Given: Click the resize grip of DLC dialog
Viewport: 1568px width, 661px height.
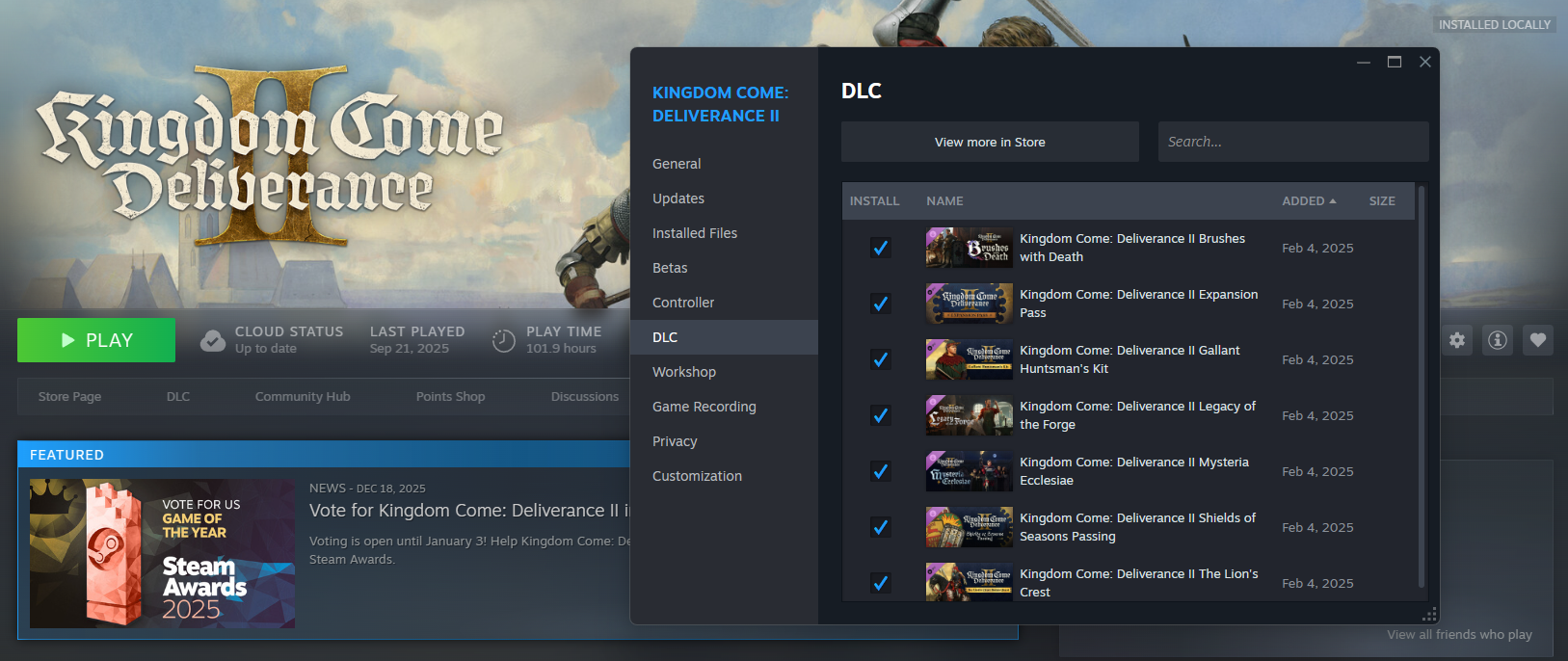Looking at the screenshot, I should (x=1430, y=615).
